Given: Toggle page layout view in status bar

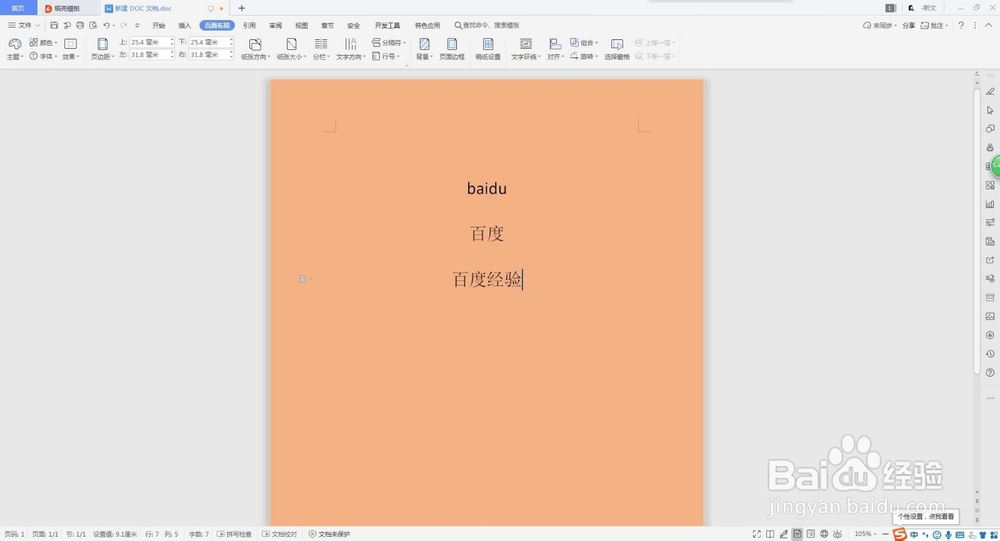Looking at the screenshot, I should [797, 534].
